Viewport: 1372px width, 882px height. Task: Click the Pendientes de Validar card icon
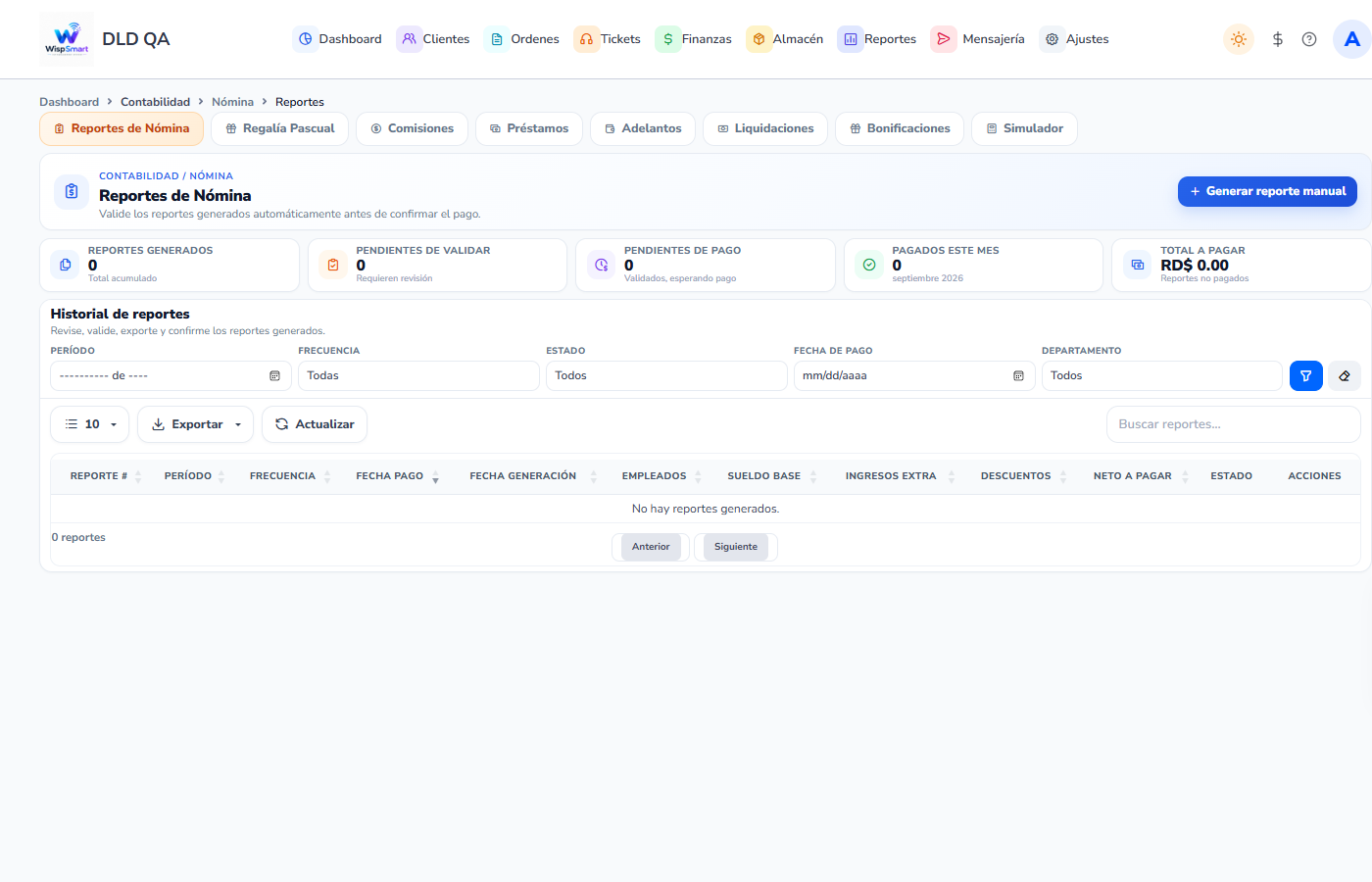tap(333, 265)
